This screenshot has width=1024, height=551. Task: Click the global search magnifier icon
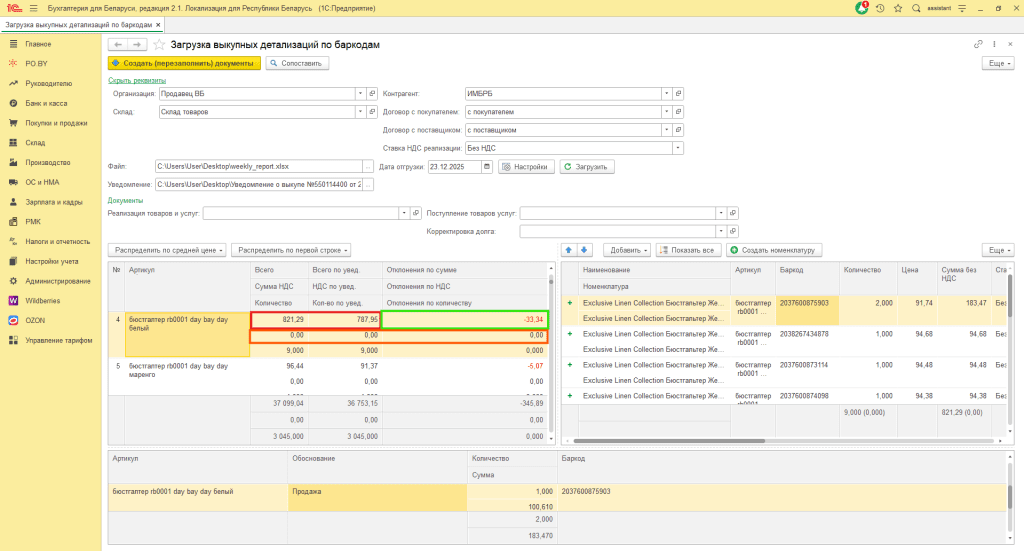coord(914,8)
